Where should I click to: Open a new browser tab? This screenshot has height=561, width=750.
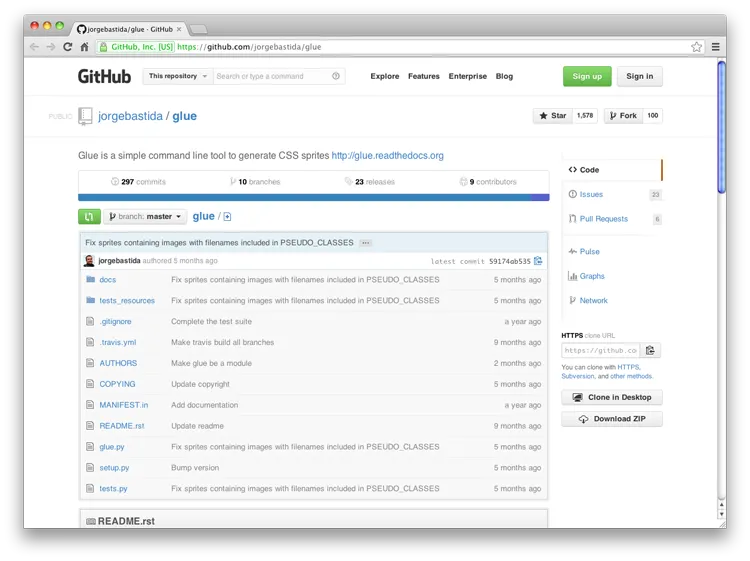point(198,30)
